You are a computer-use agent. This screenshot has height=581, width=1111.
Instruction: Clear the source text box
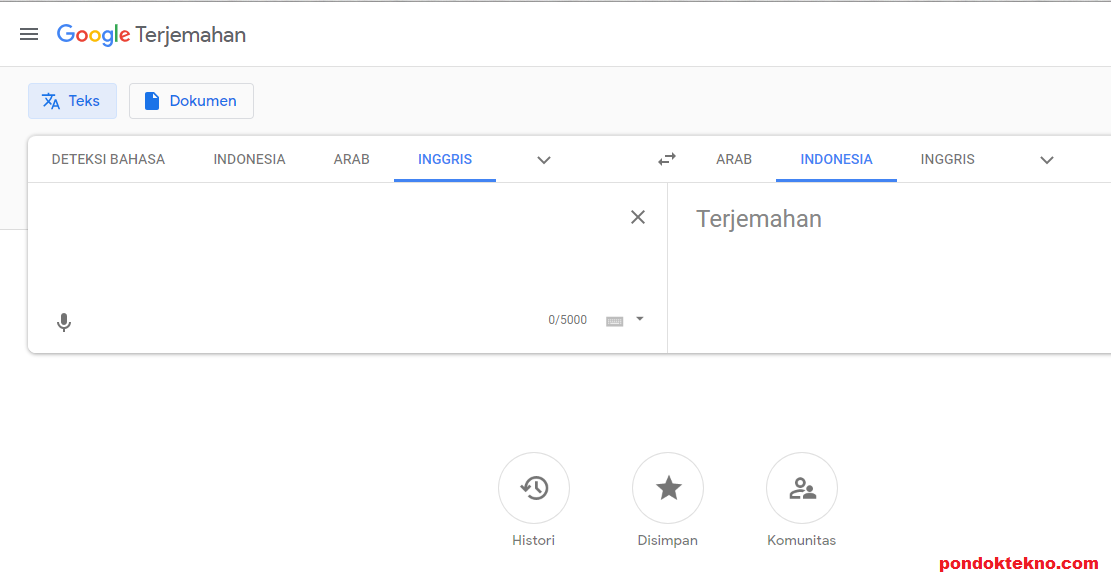638,217
